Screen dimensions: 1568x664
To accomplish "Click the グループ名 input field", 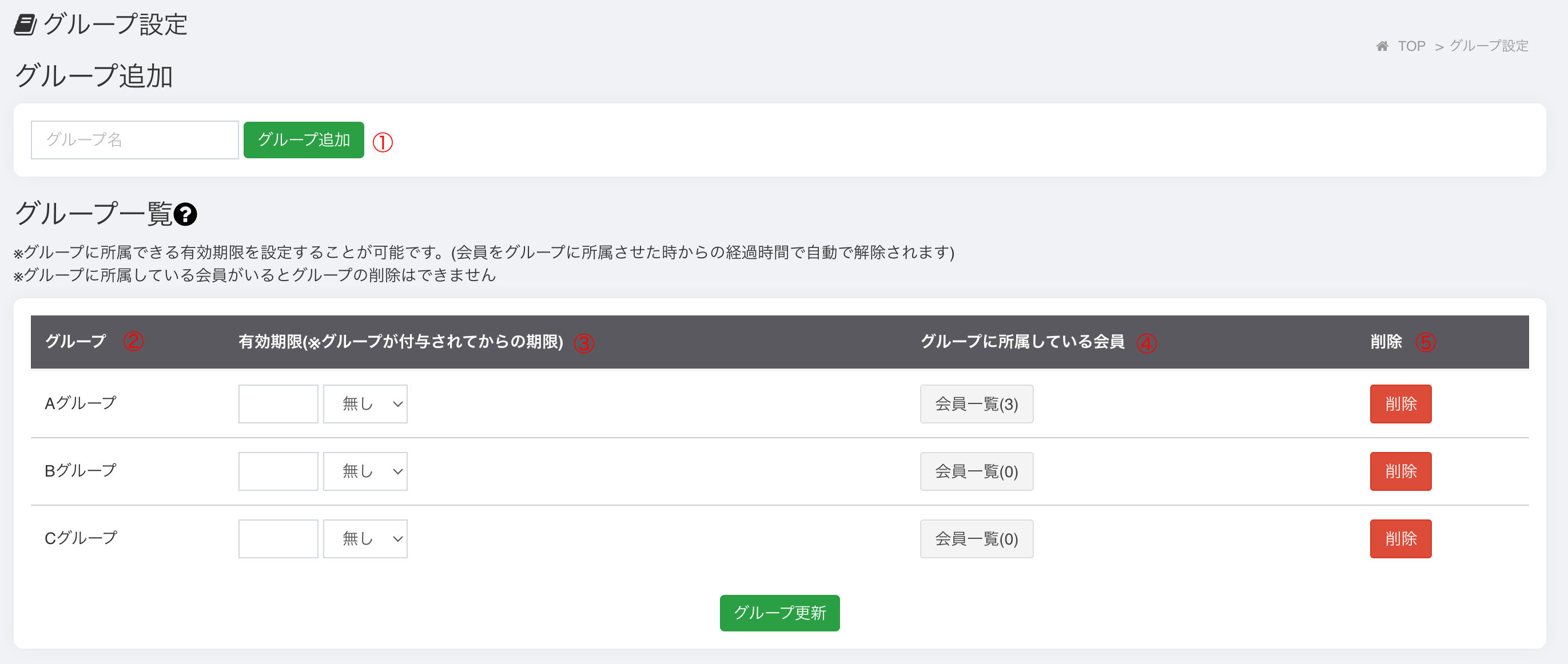I will pyautogui.click(x=134, y=140).
